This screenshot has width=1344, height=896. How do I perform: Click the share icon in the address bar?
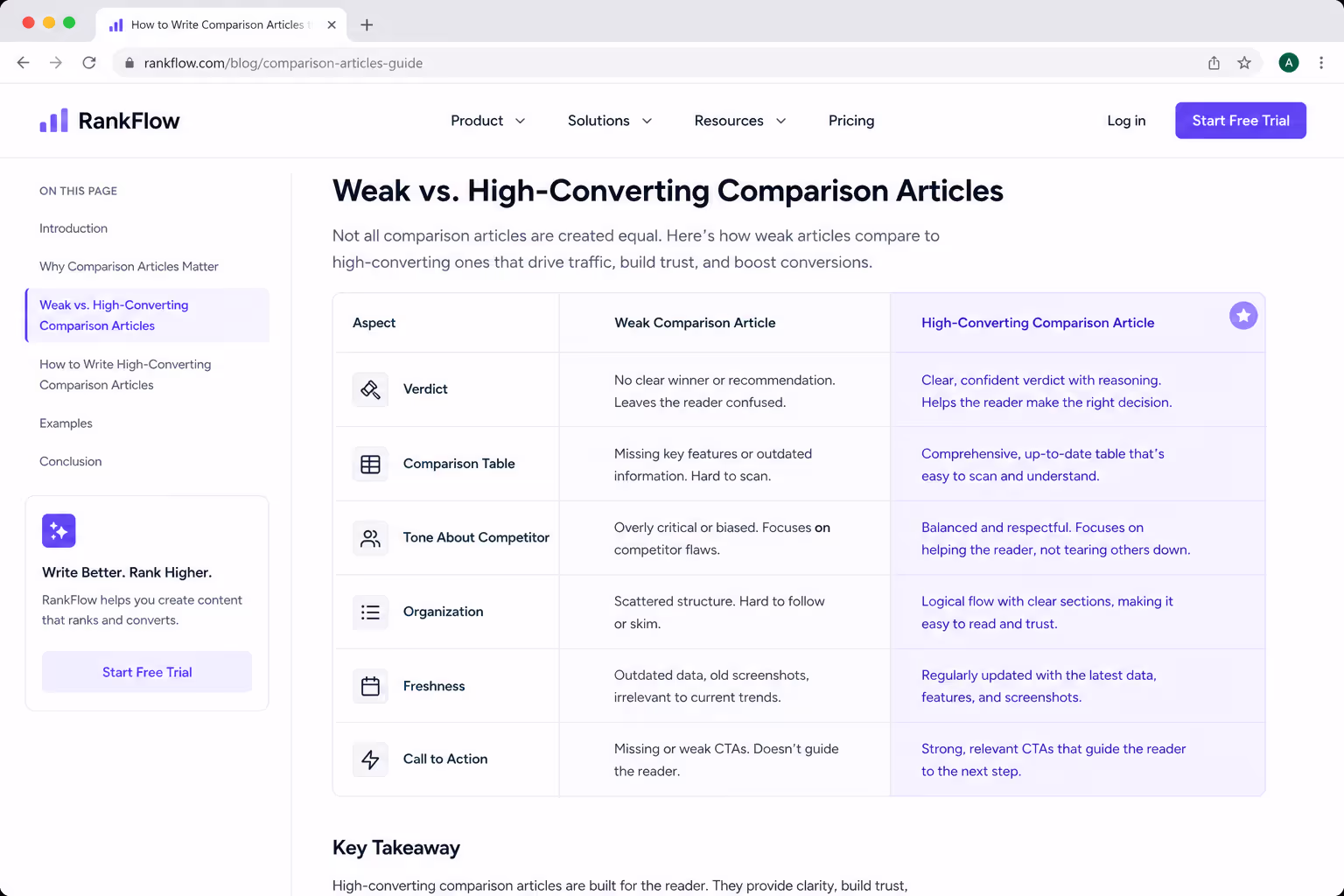point(1214,63)
